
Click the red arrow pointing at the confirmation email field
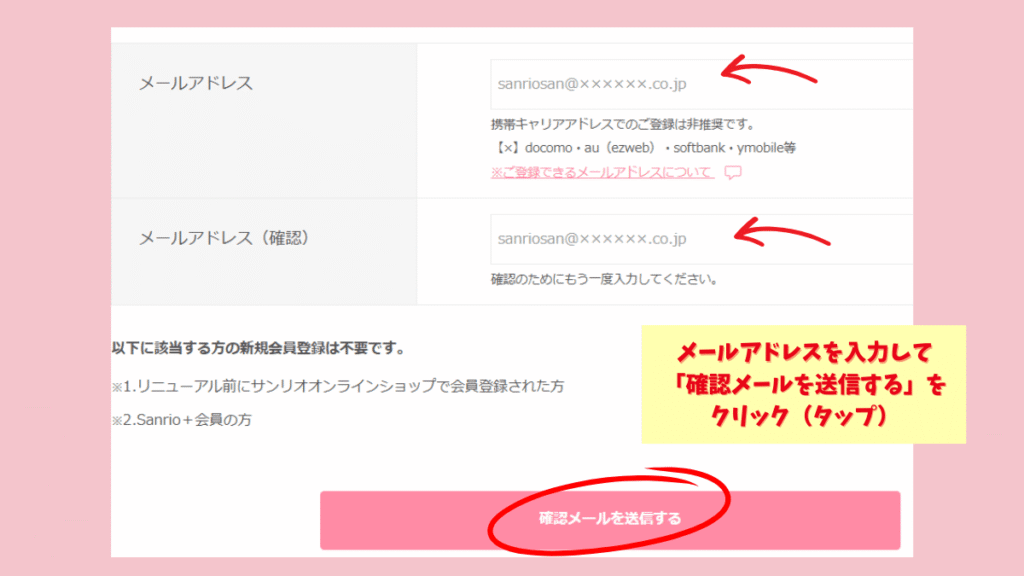click(782, 232)
